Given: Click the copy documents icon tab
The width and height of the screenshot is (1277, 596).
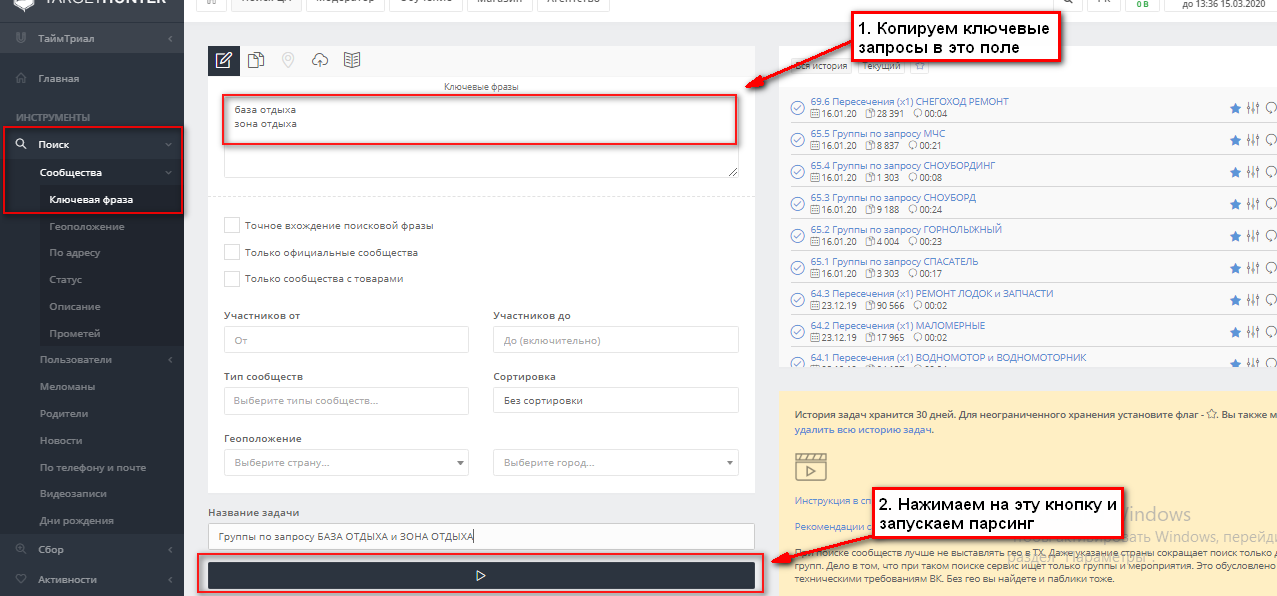Looking at the screenshot, I should point(256,60).
